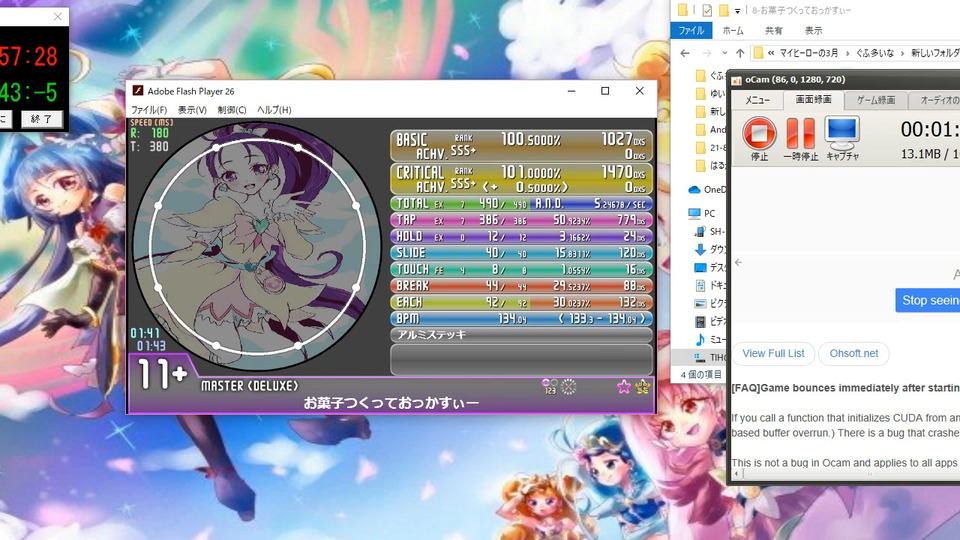960x540 pixels.
Task: Click the BASIC ACHV. score row
Action: pos(522,146)
